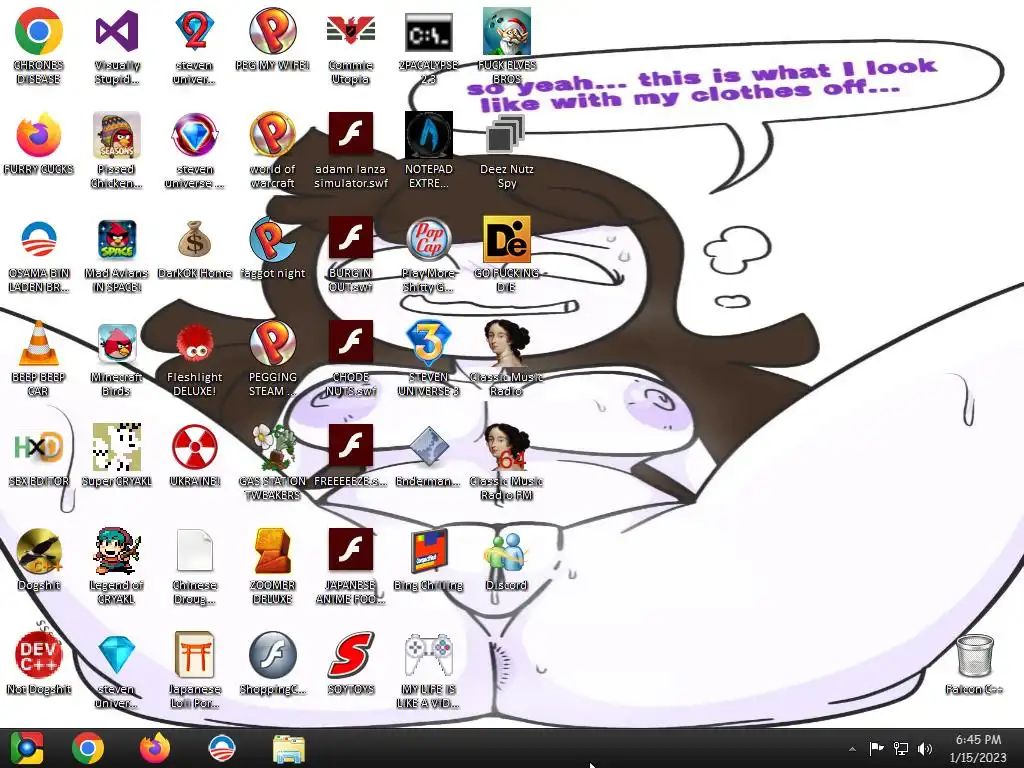Select the DarKOK Home money bag icon
This screenshot has height=768, width=1024.
pos(195,239)
